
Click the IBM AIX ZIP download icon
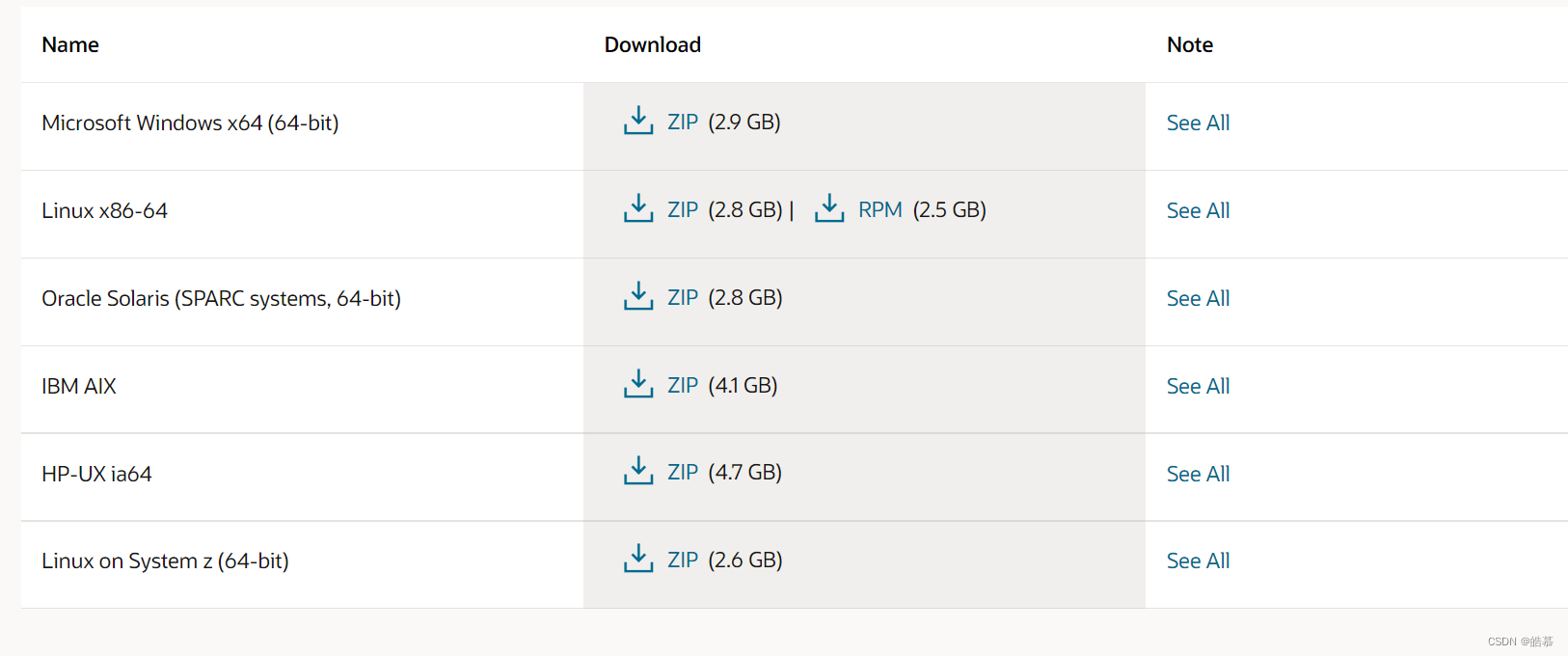[638, 384]
